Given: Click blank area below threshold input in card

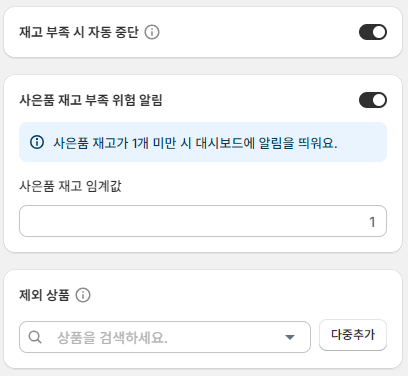Looking at the screenshot, I should point(203,244).
